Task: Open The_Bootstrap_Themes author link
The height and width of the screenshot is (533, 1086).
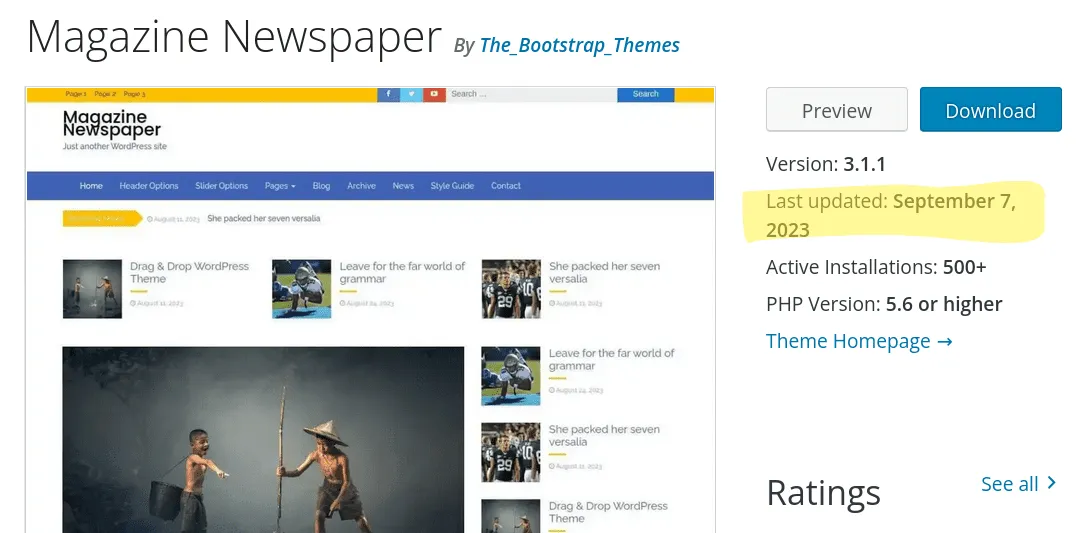Action: (579, 45)
